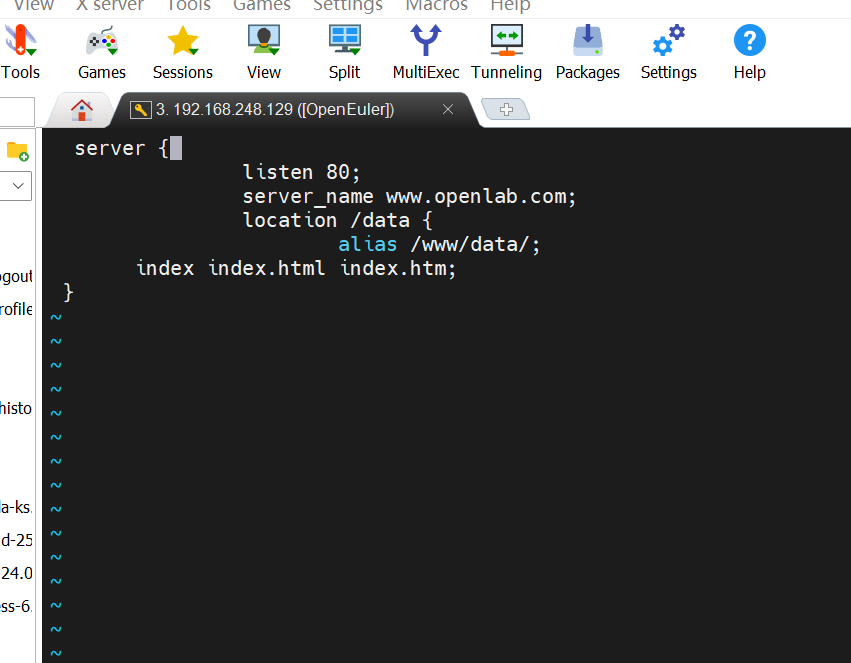Screen dimensions: 851x663
Task: Open MobaXterm Settings gear icon
Action: point(667,42)
